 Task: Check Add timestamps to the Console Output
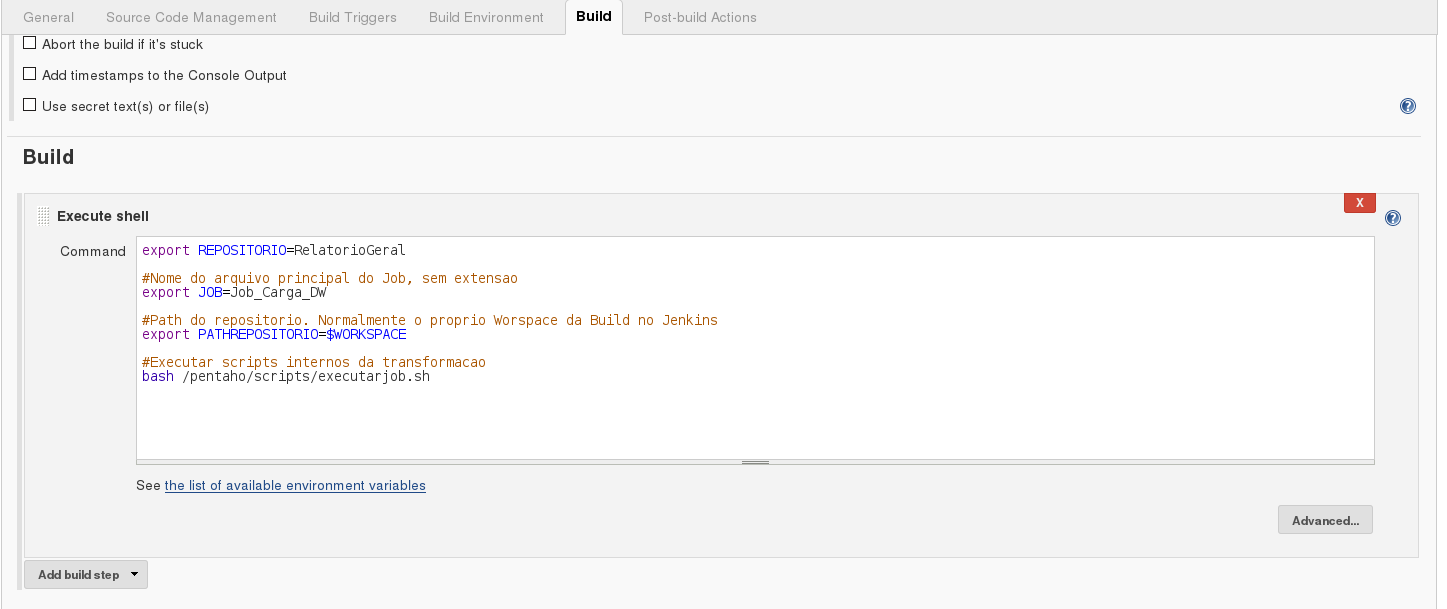[30, 75]
